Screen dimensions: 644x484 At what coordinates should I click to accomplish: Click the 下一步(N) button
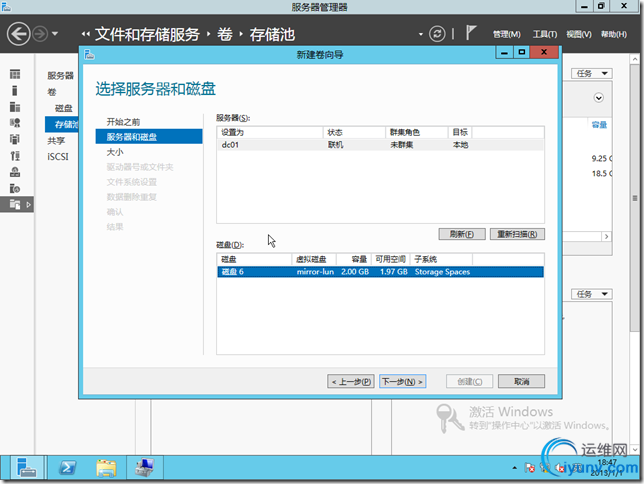pyautogui.click(x=402, y=381)
